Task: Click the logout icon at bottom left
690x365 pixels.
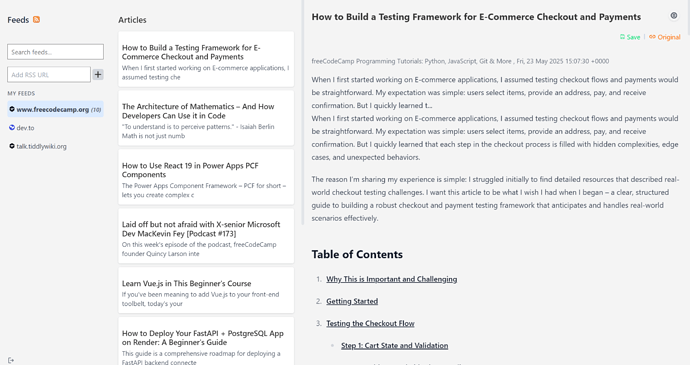Action: coord(11,360)
